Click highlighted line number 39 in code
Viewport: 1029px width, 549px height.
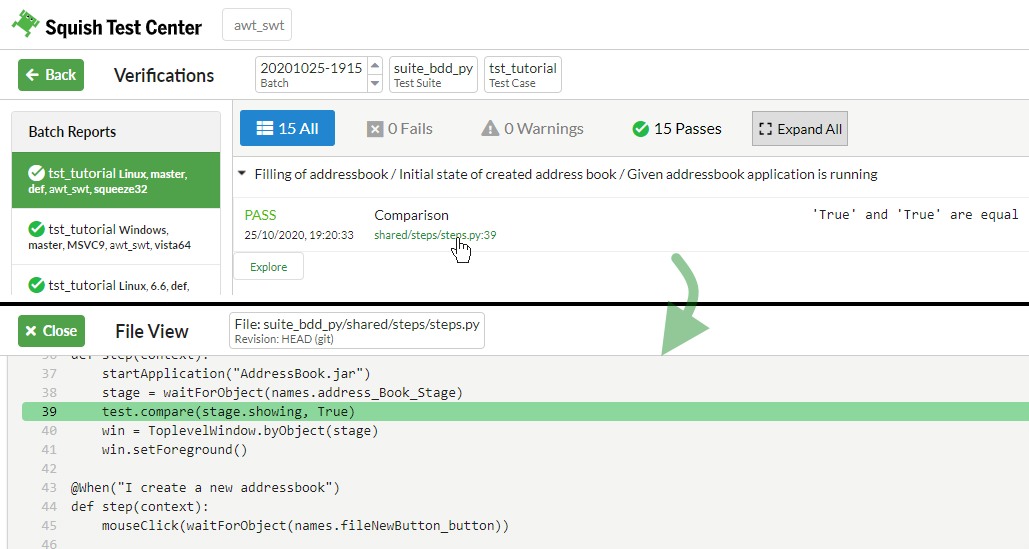49,412
